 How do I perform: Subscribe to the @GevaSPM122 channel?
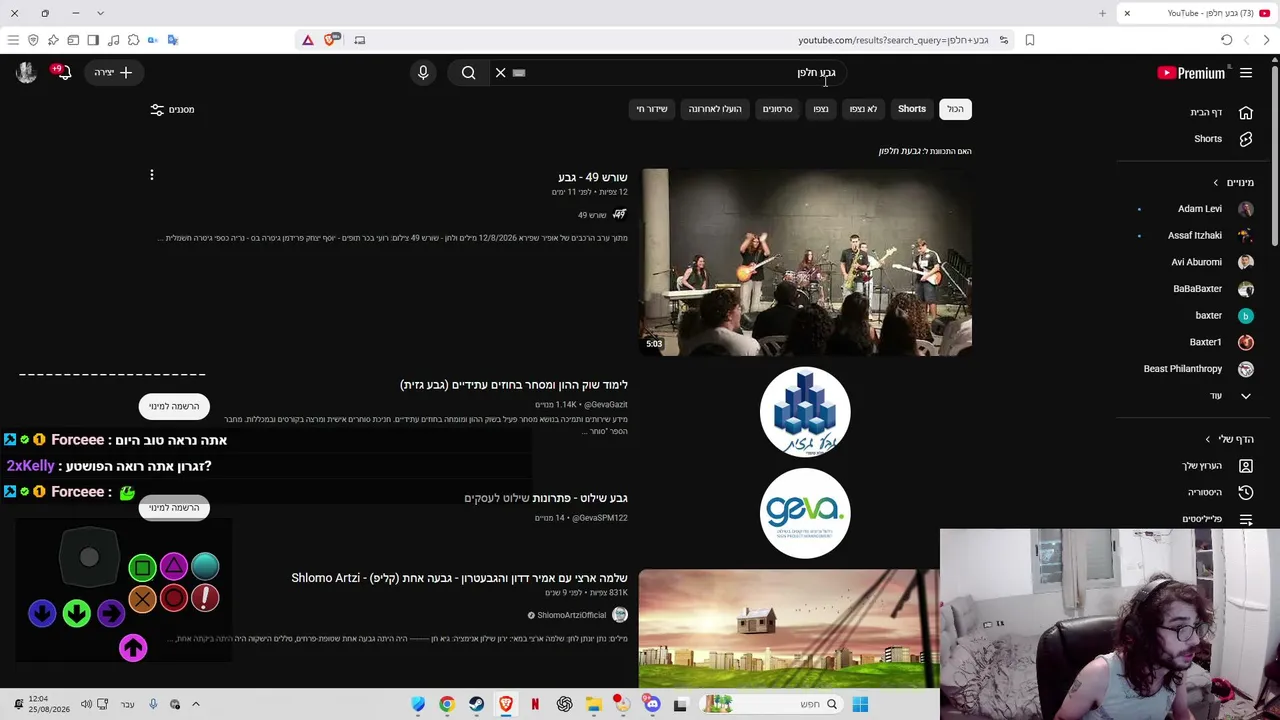[x=175, y=507]
